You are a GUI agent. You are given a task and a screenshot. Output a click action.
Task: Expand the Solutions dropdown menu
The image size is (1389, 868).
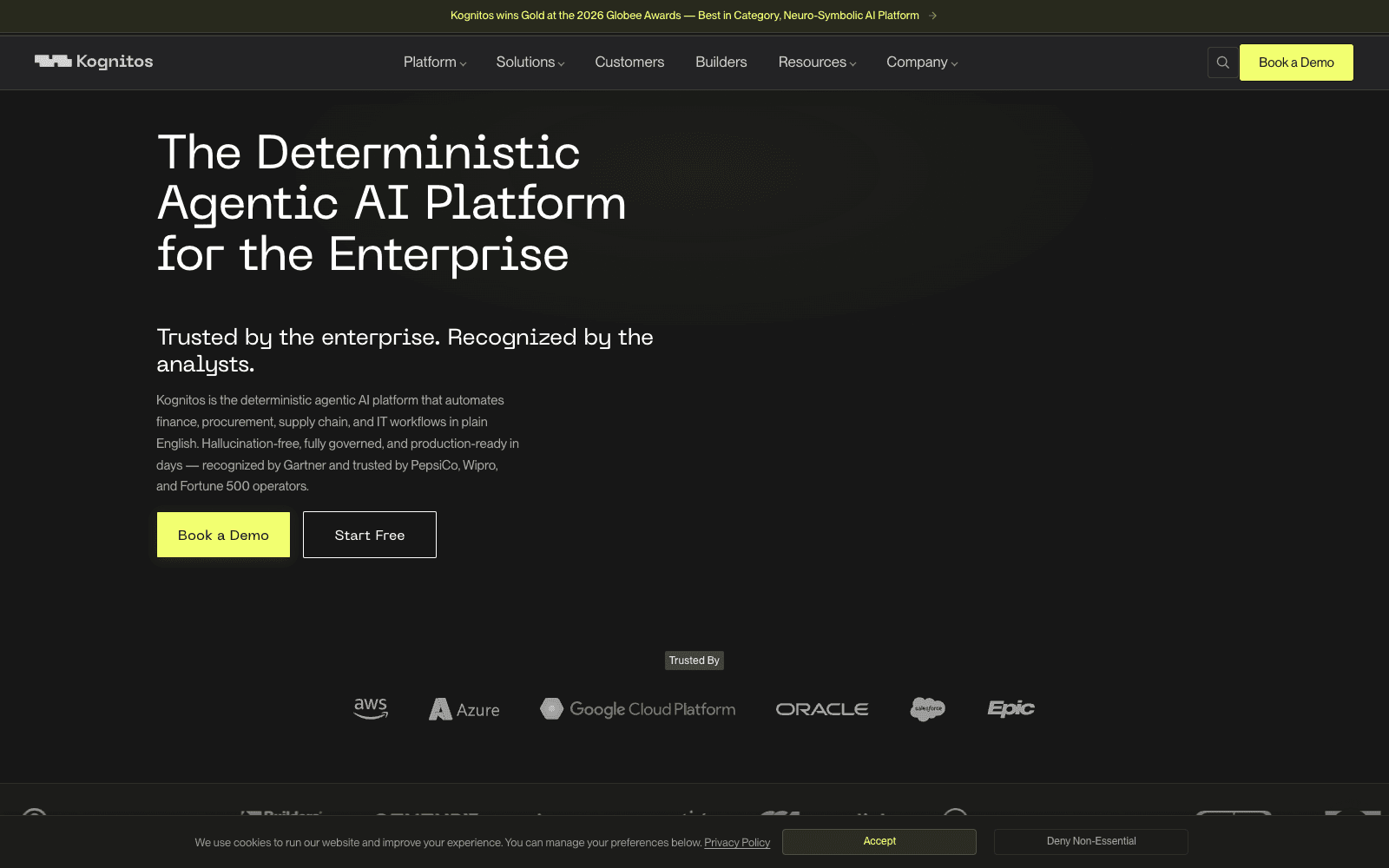[530, 62]
